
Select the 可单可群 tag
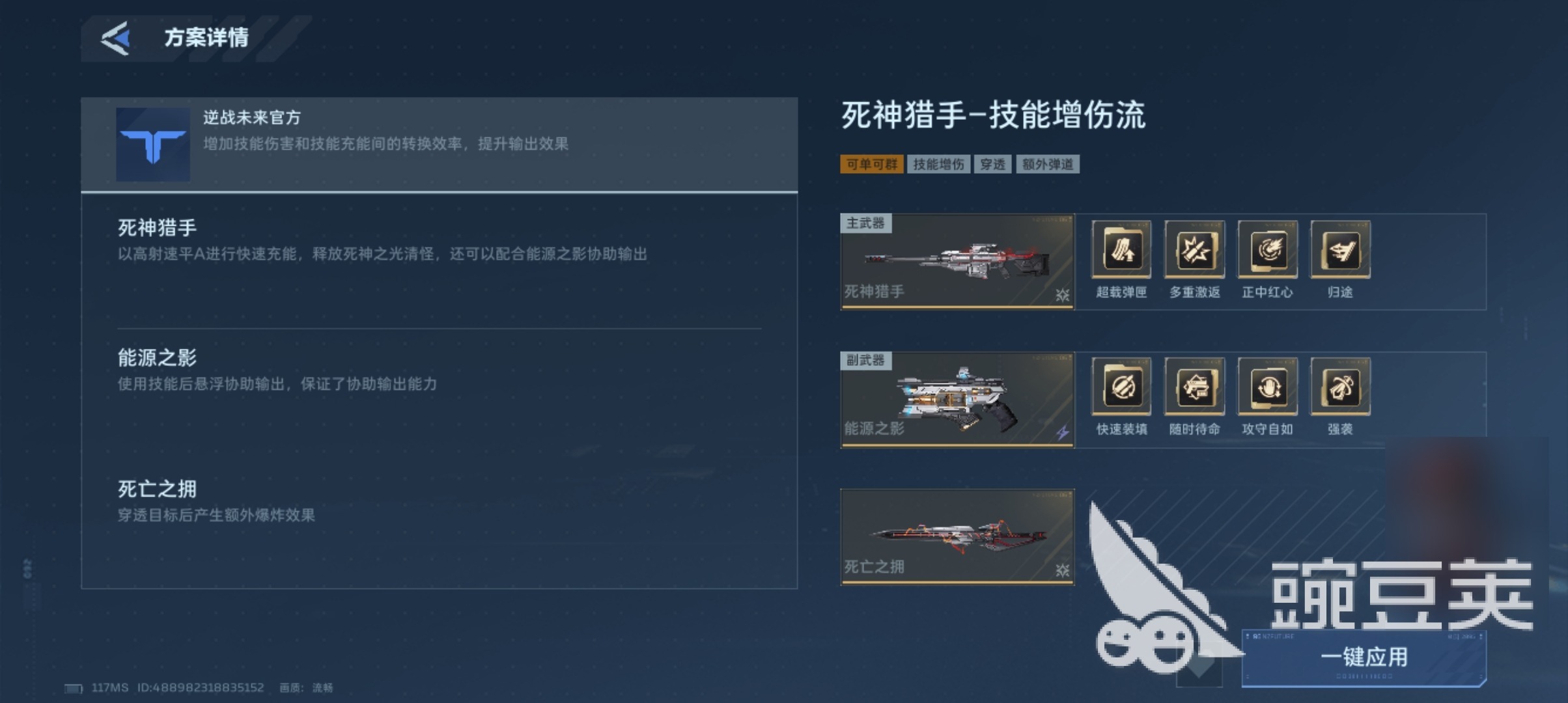[x=872, y=164]
